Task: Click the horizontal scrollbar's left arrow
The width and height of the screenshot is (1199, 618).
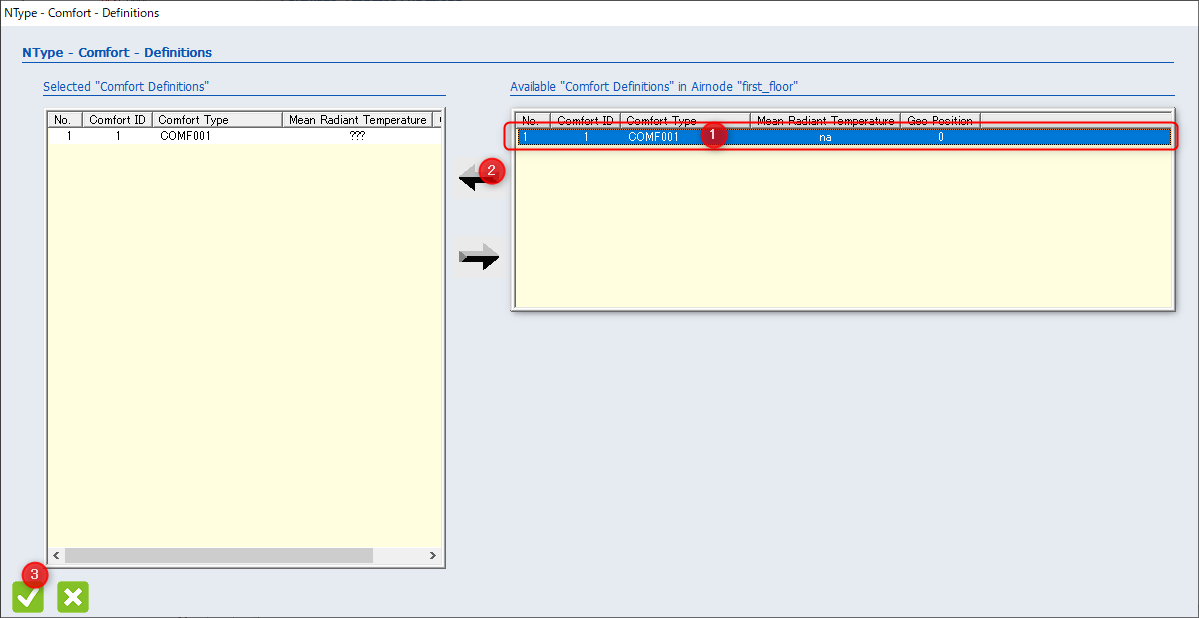Action: (57, 555)
